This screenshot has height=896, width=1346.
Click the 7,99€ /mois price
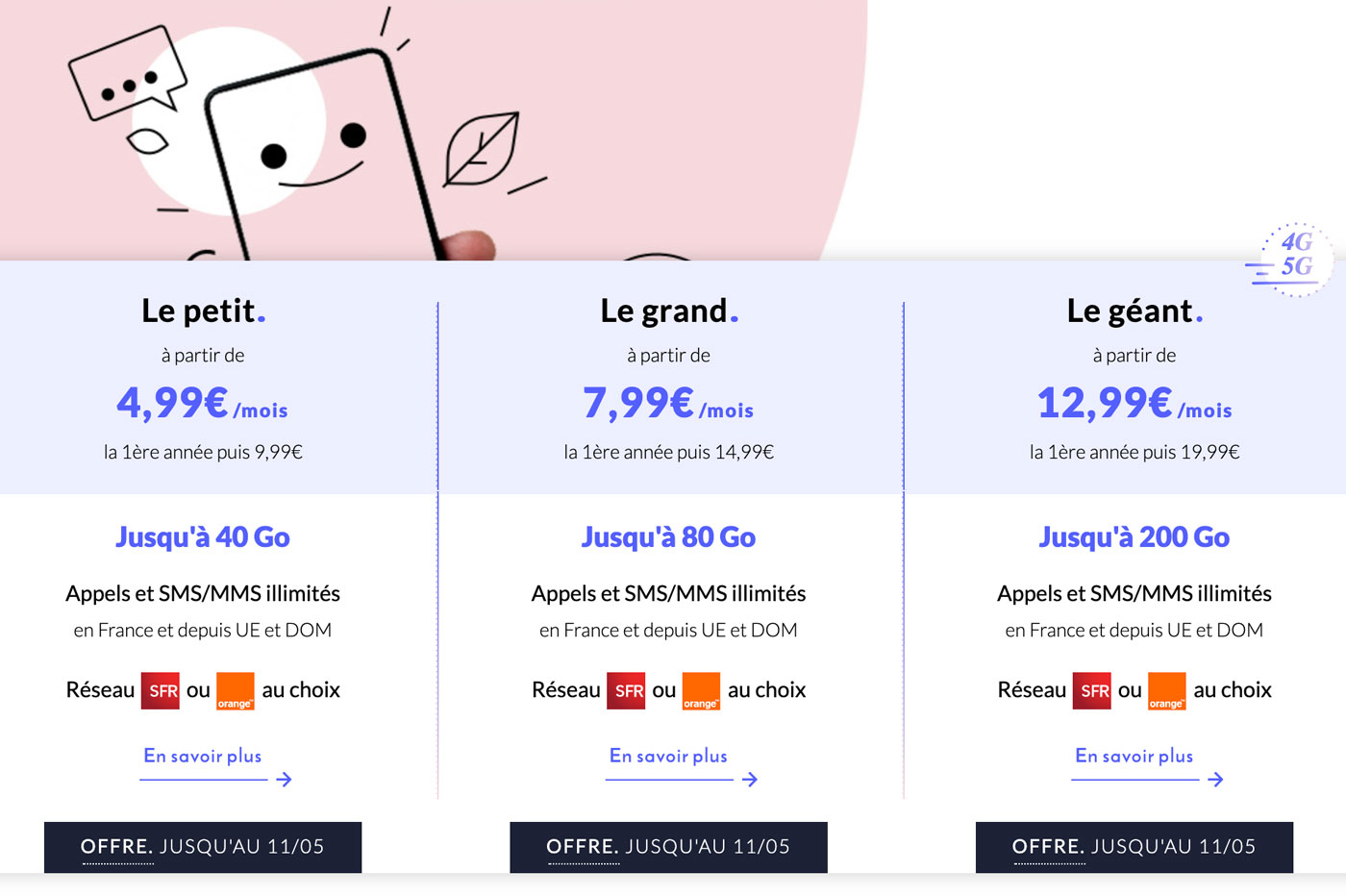[668, 403]
